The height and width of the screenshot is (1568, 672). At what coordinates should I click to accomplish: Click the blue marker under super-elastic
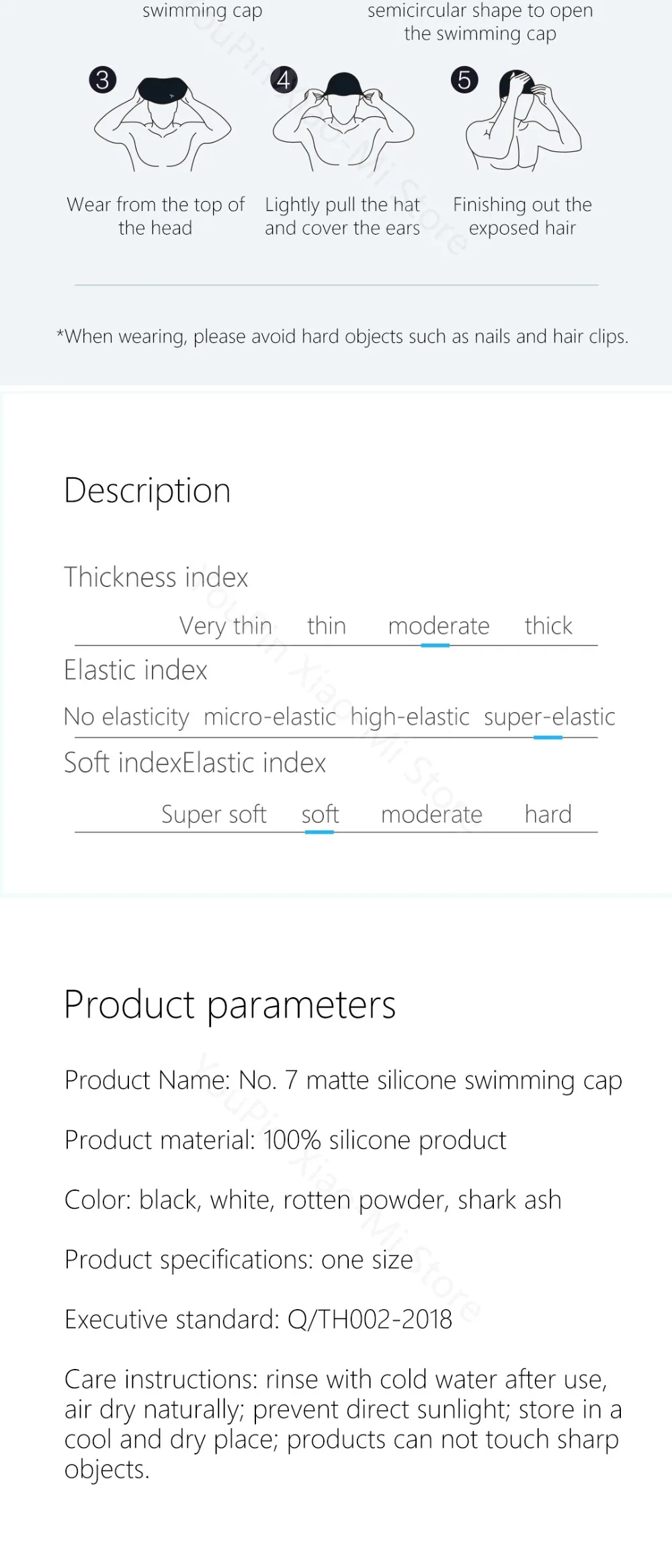pyautogui.click(x=548, y=738)
